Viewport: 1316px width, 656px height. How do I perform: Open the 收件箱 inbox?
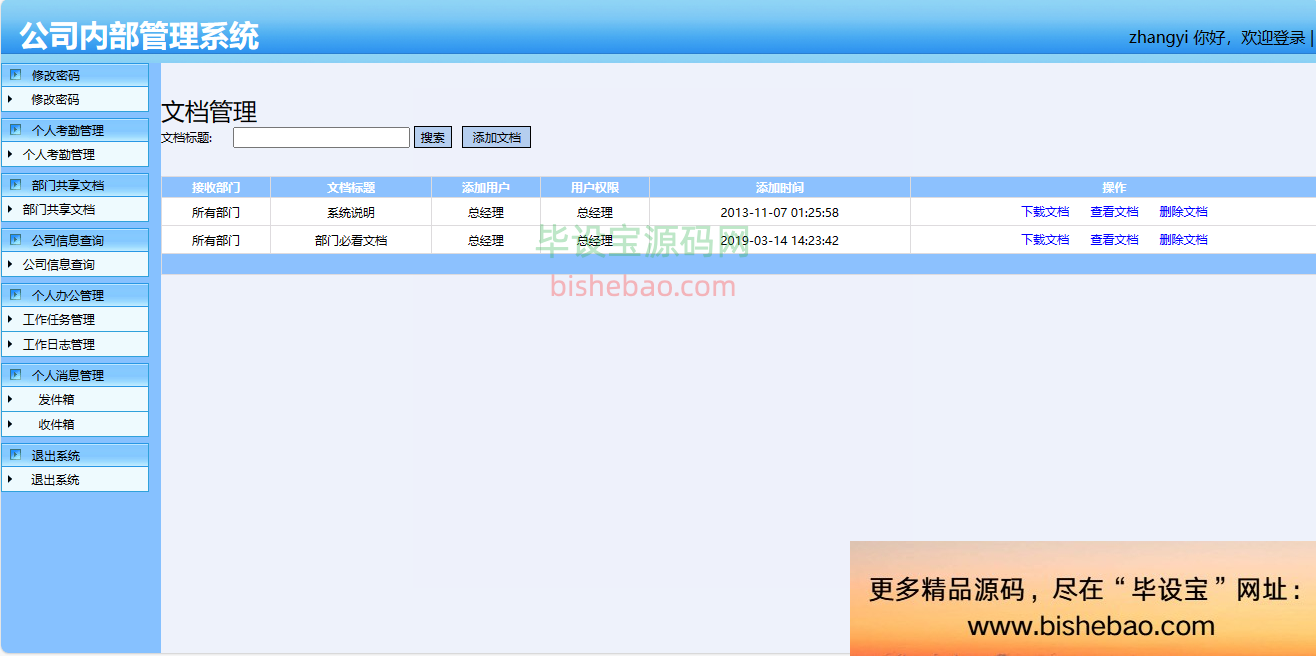point(56,425)
